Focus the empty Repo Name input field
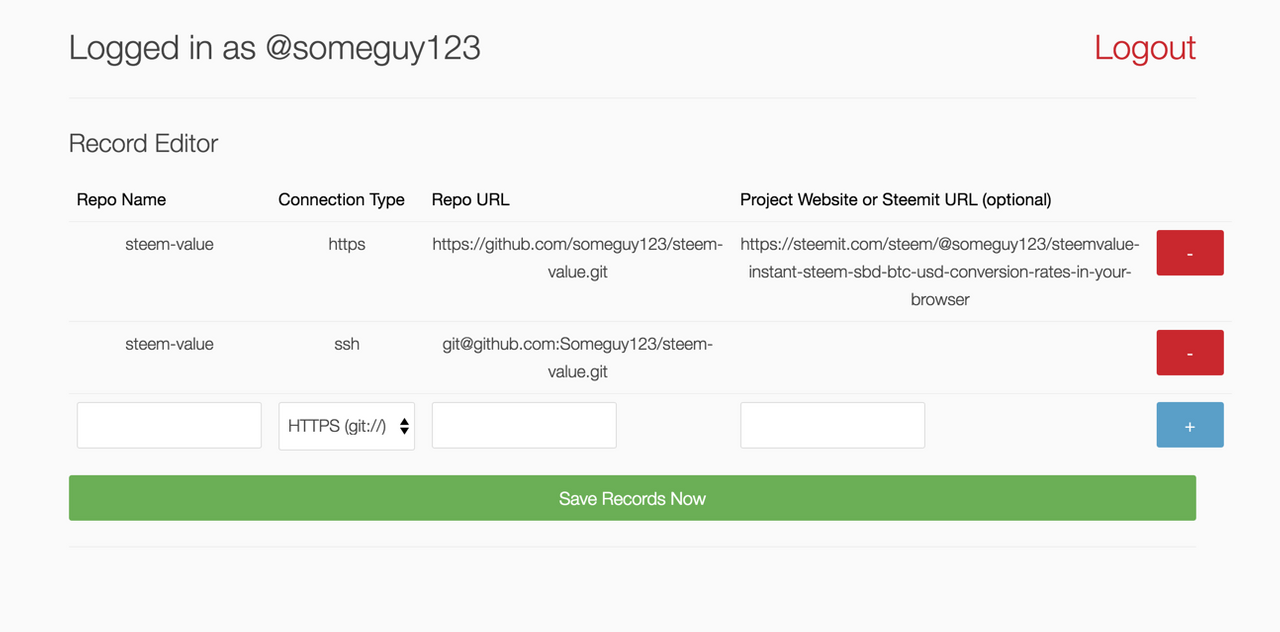This screenshot has width=1280, height=632. pos(169,426)
